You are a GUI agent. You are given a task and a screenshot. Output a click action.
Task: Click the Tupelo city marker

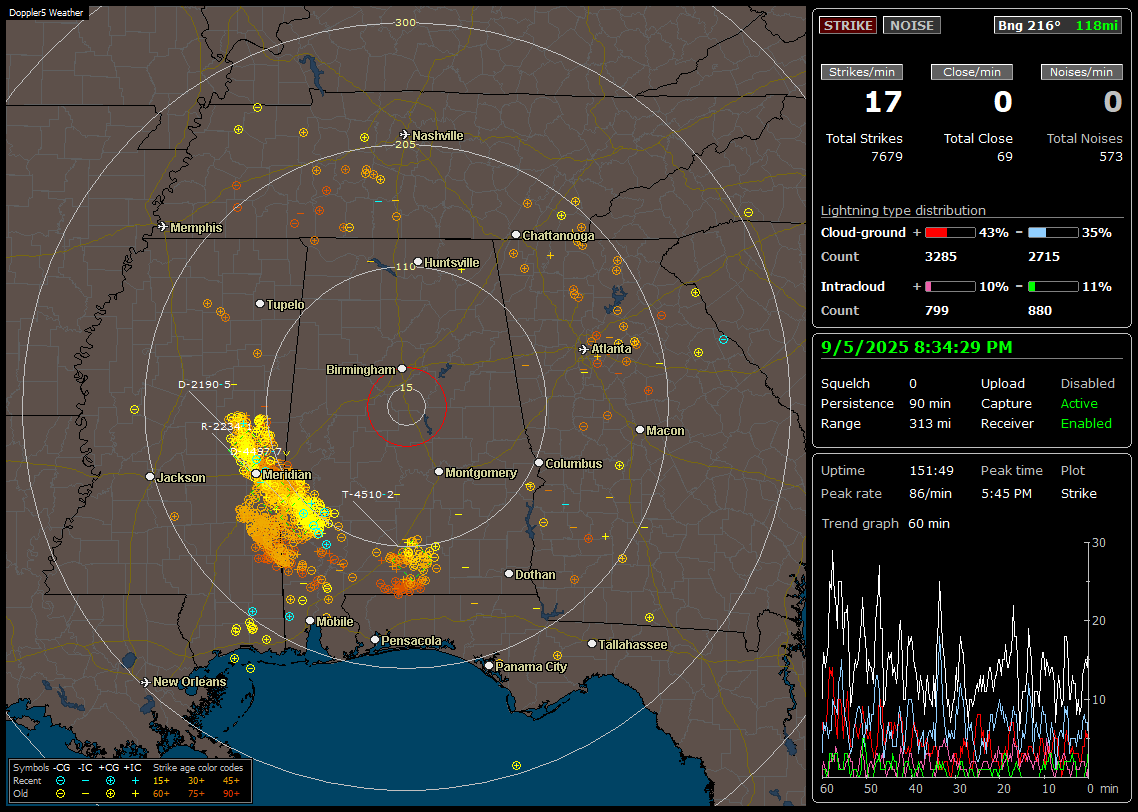(x=260, y=303)
